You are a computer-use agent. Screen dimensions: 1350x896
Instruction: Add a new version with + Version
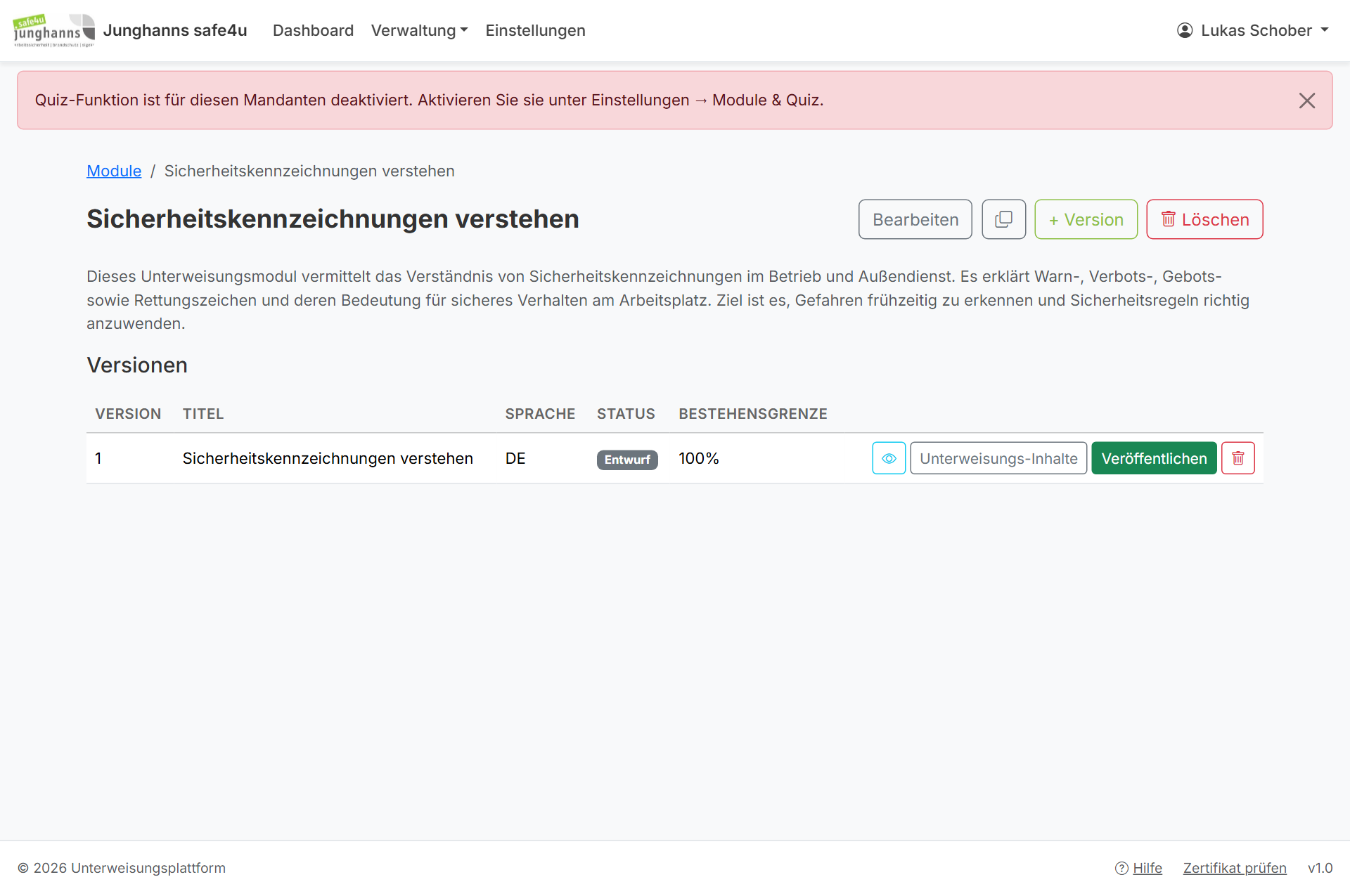tap(1086, 219)
